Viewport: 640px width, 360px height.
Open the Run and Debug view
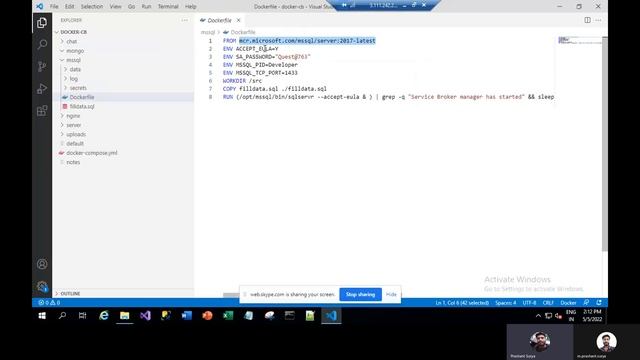[42, 89]
